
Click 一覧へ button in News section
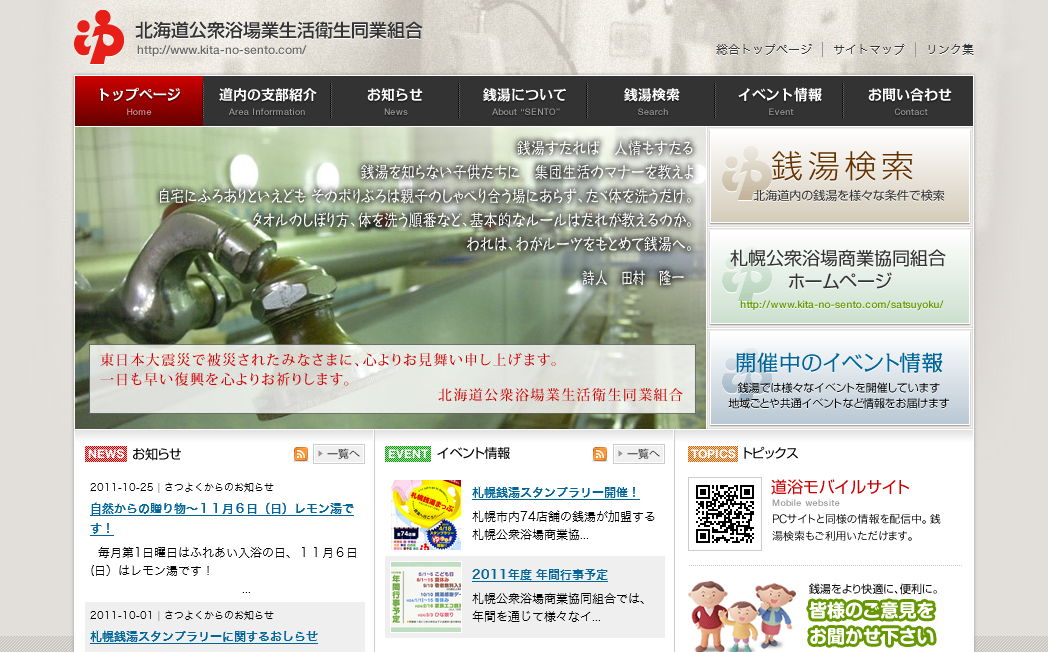pos(339,454)
